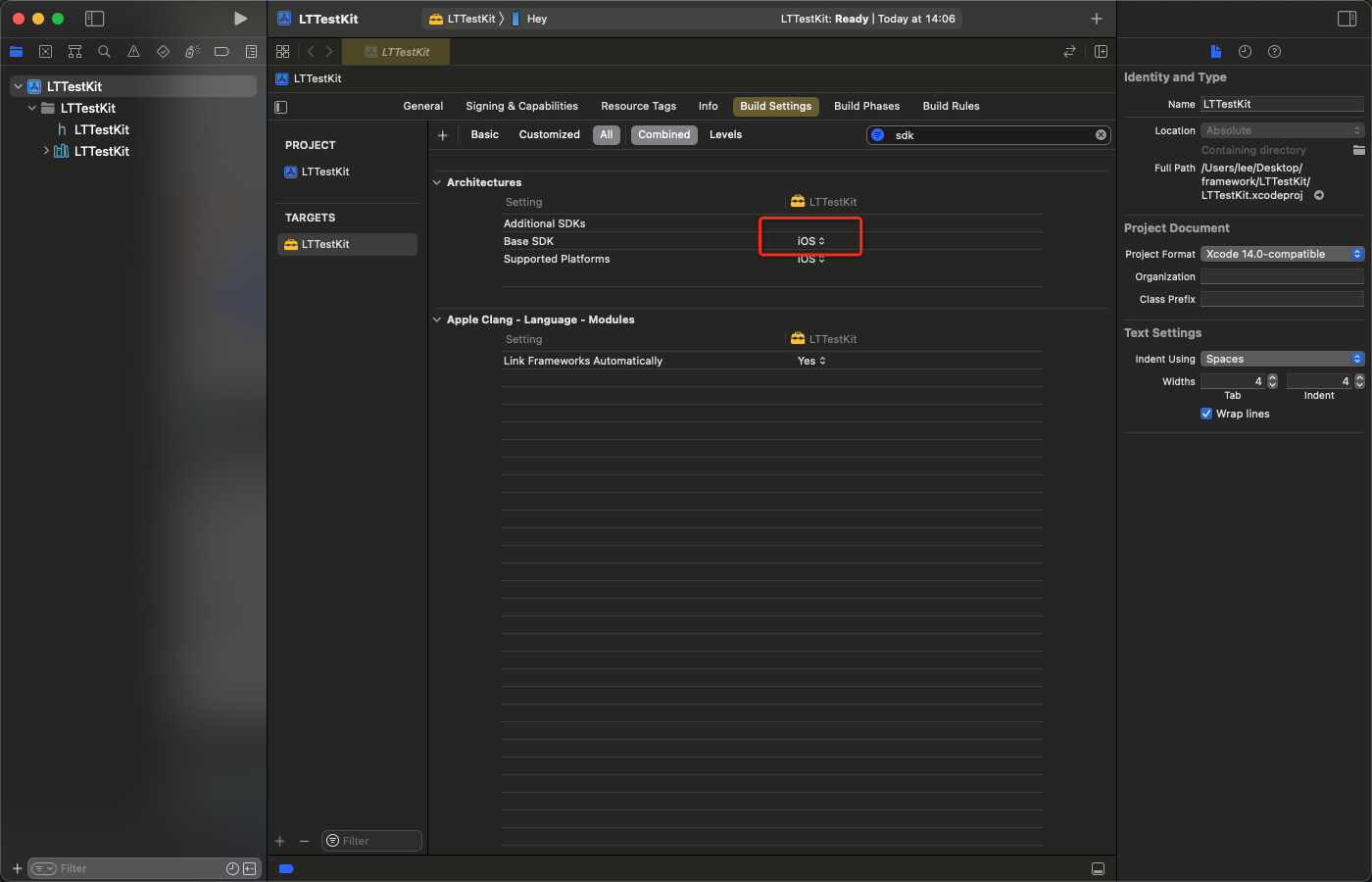Screen dimensions: 1372x882
Task: Open Link Frameworks Automatically Yes dropdown
Action: click(x=811, y=361)
